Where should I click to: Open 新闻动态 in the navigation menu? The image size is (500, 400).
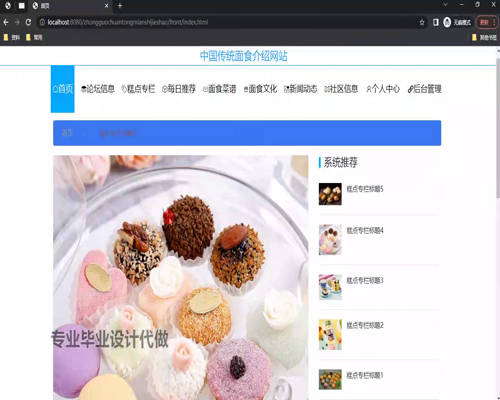301,89
